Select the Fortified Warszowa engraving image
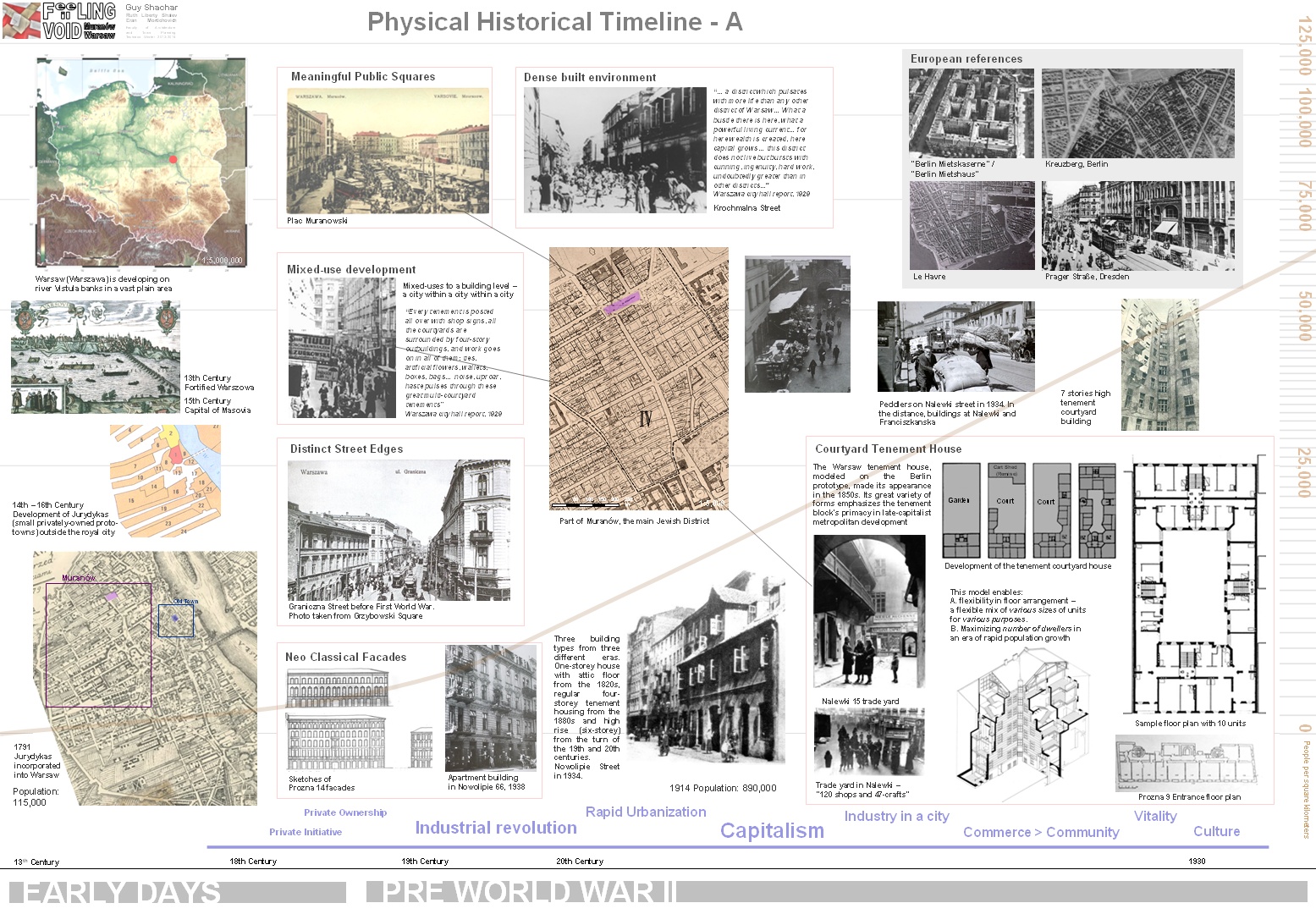 [x=96, y=357]
